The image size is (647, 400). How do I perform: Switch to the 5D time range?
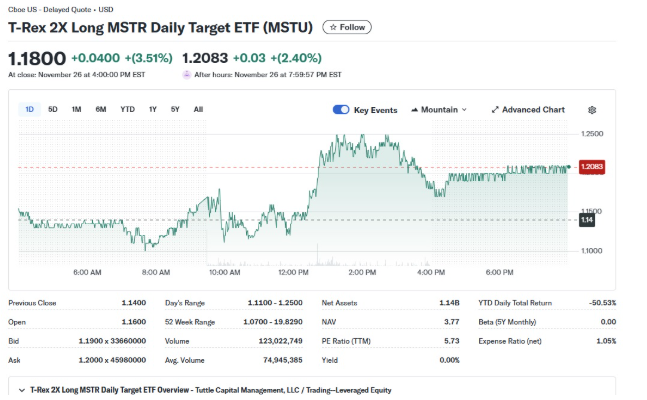[53, 109]
